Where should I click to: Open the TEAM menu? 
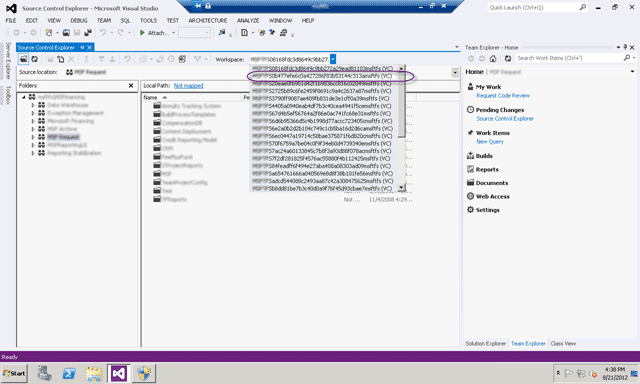[104, 20]
